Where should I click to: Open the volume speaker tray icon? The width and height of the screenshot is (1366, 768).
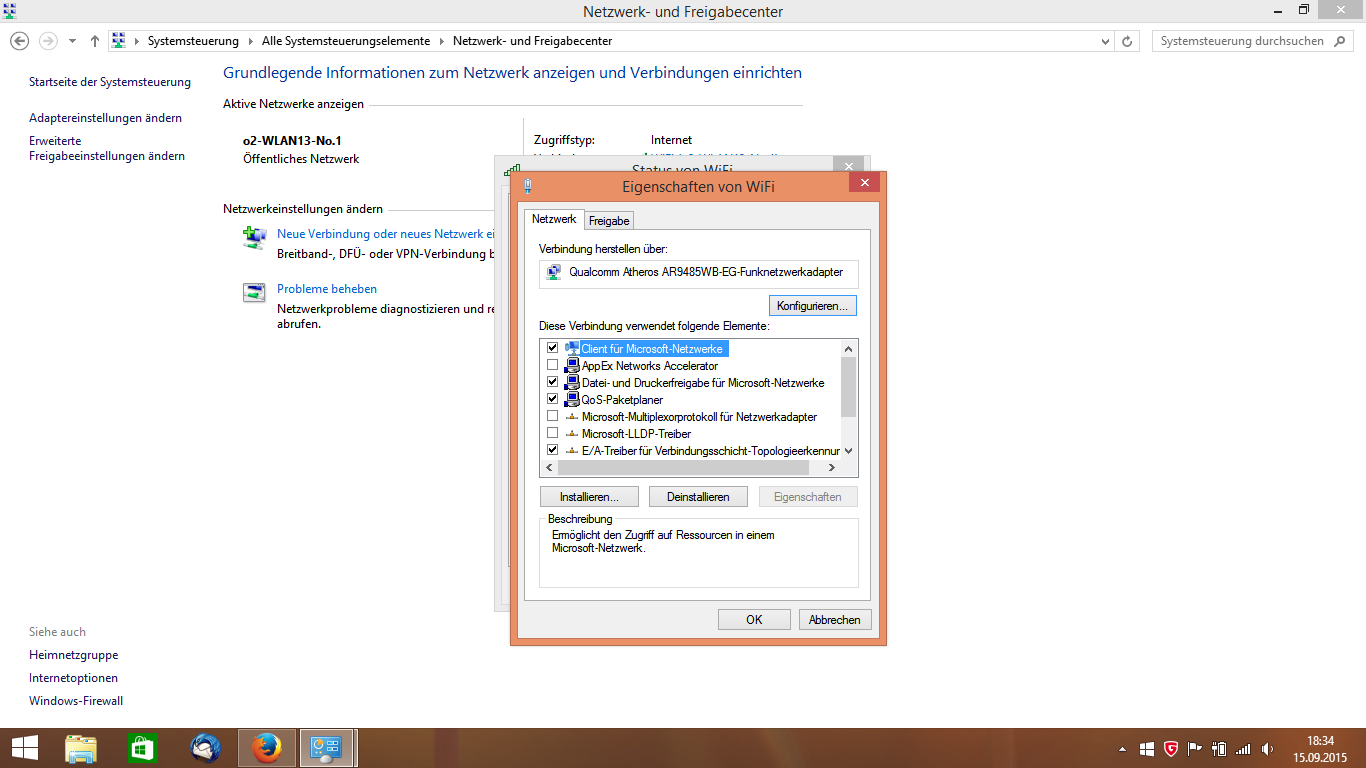(x=1268, y=748)
